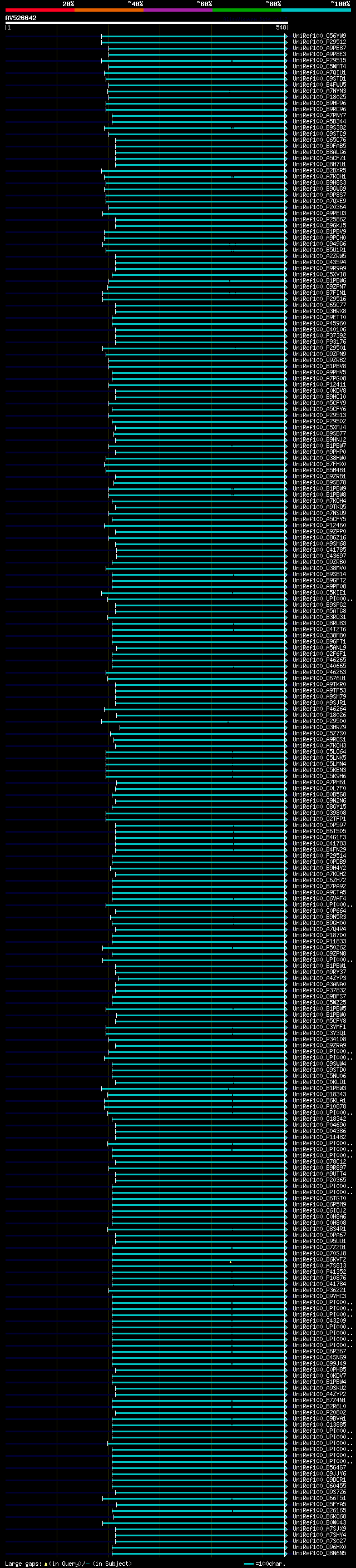Open hit UniRef100_Q40665

click(319, 666)
